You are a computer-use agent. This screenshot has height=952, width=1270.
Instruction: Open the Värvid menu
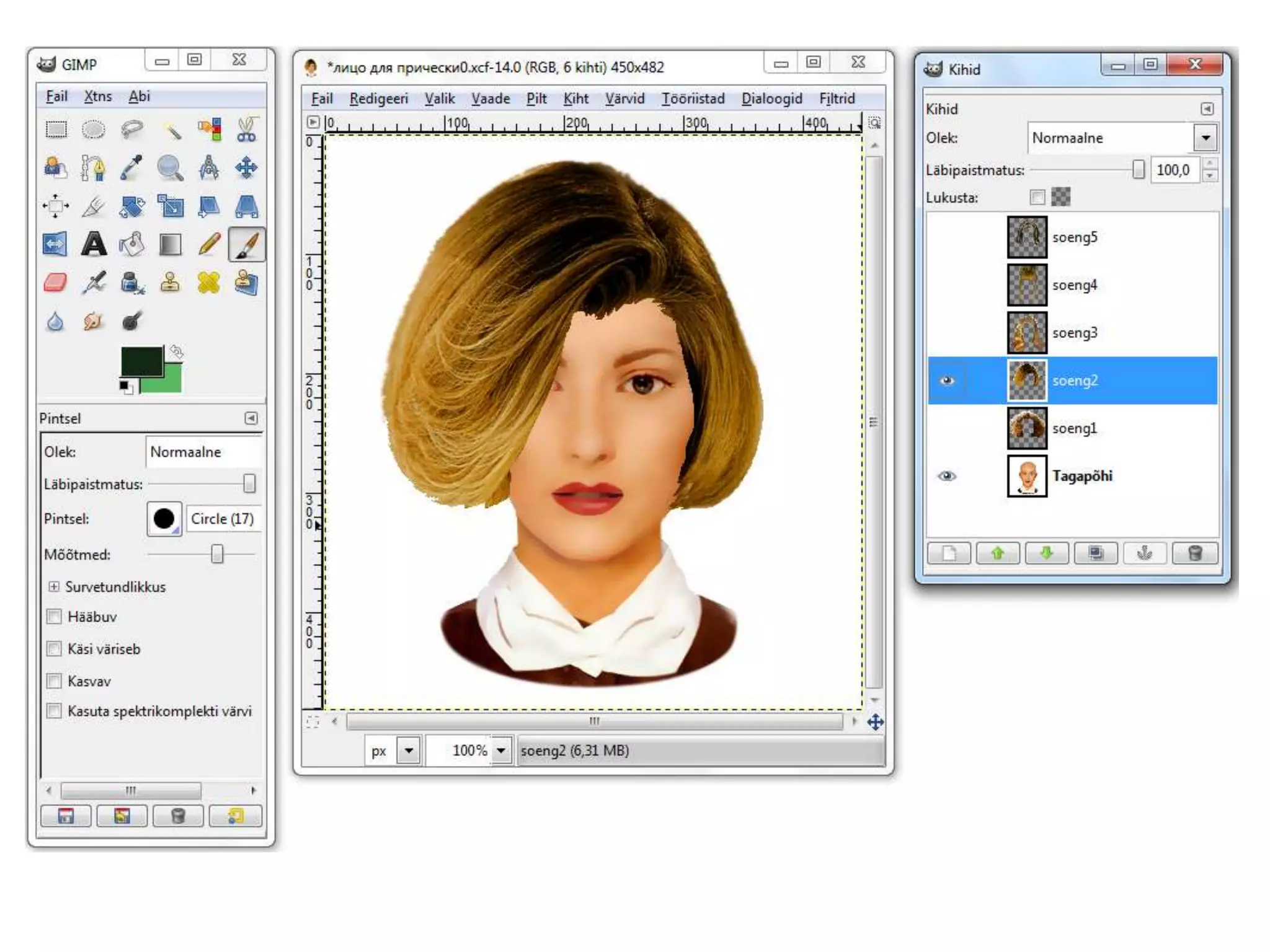tap(624, 99)
